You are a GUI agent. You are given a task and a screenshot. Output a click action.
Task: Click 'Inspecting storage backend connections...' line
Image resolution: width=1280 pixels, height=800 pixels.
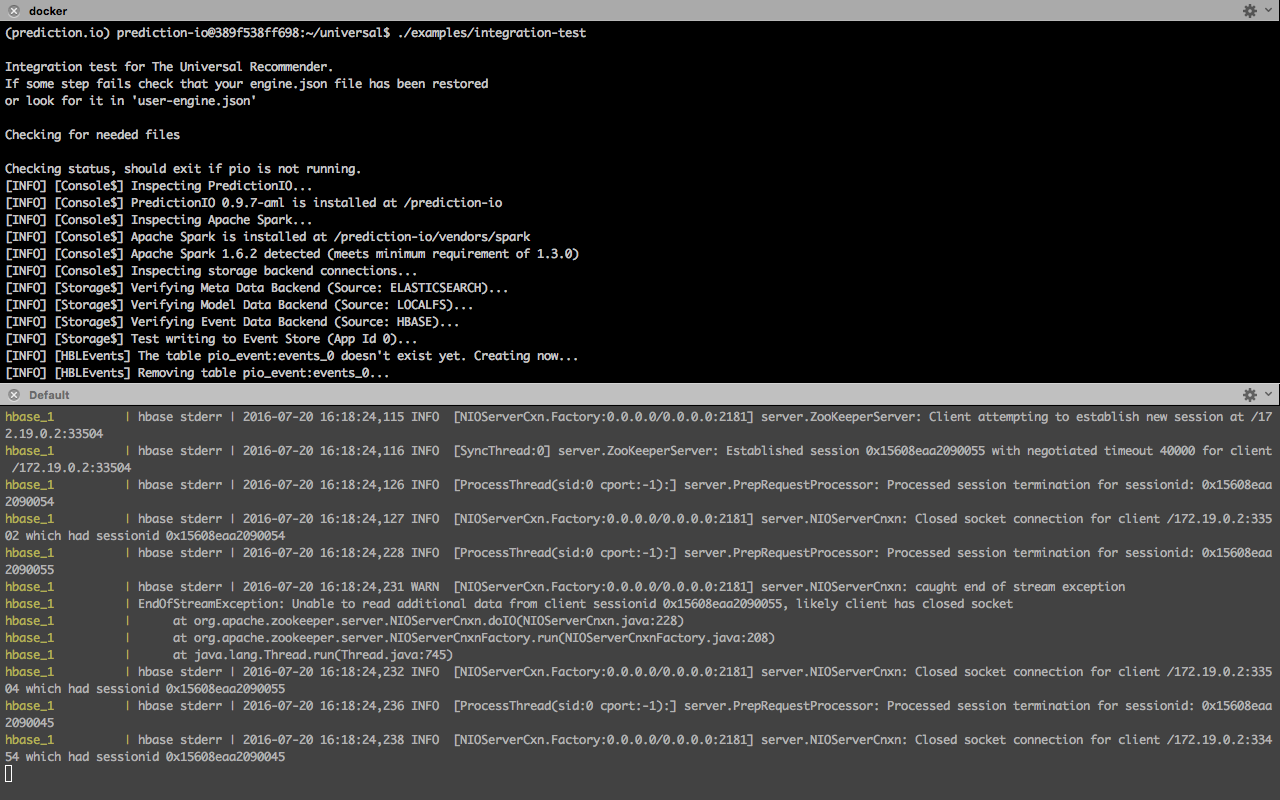212,271
